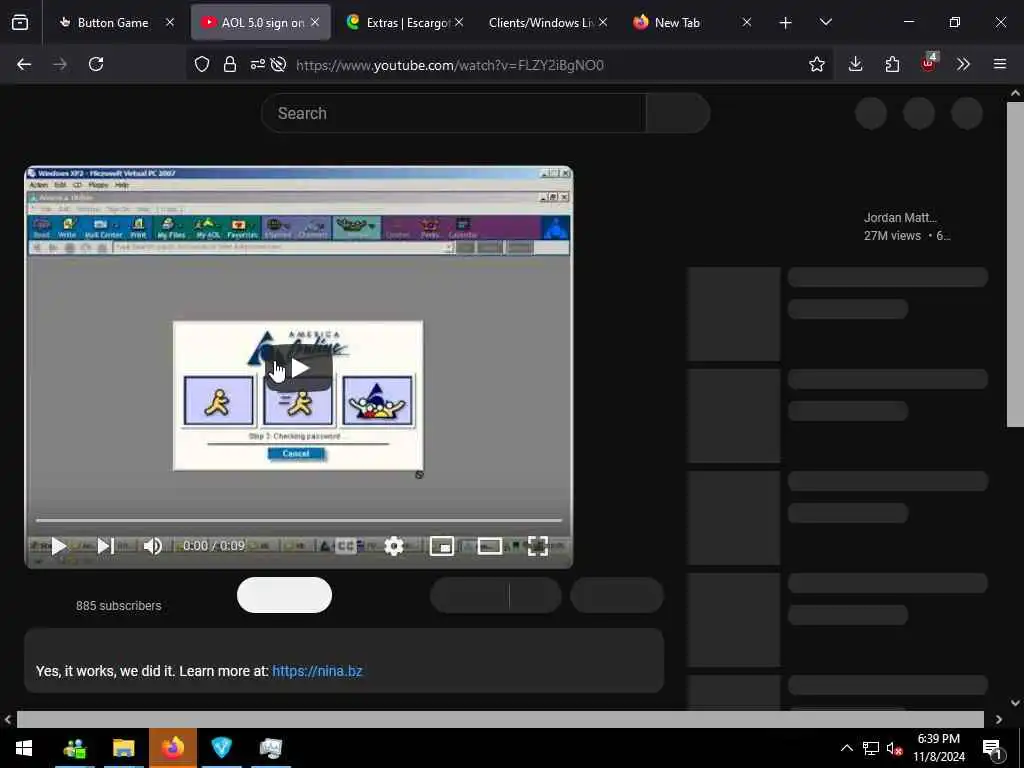Bookmark this page with the star icon
Viewport: 1024px width, 768px height.
click(x=816, y=64)
